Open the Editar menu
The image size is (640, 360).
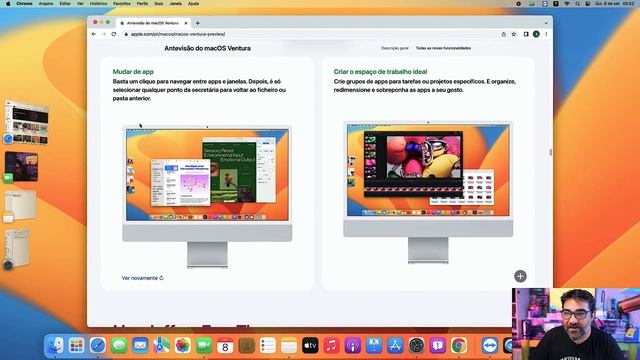click(65, 4)
